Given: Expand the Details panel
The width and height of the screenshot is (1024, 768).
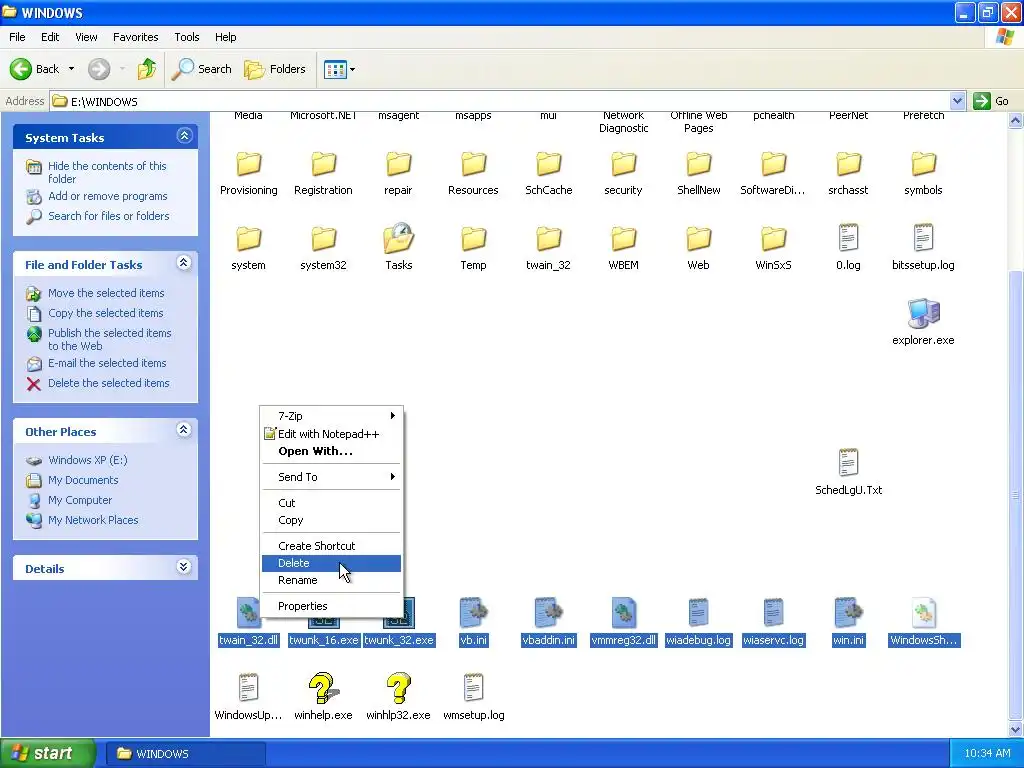Looking at the screenshot, I should [x=184, y=567].
